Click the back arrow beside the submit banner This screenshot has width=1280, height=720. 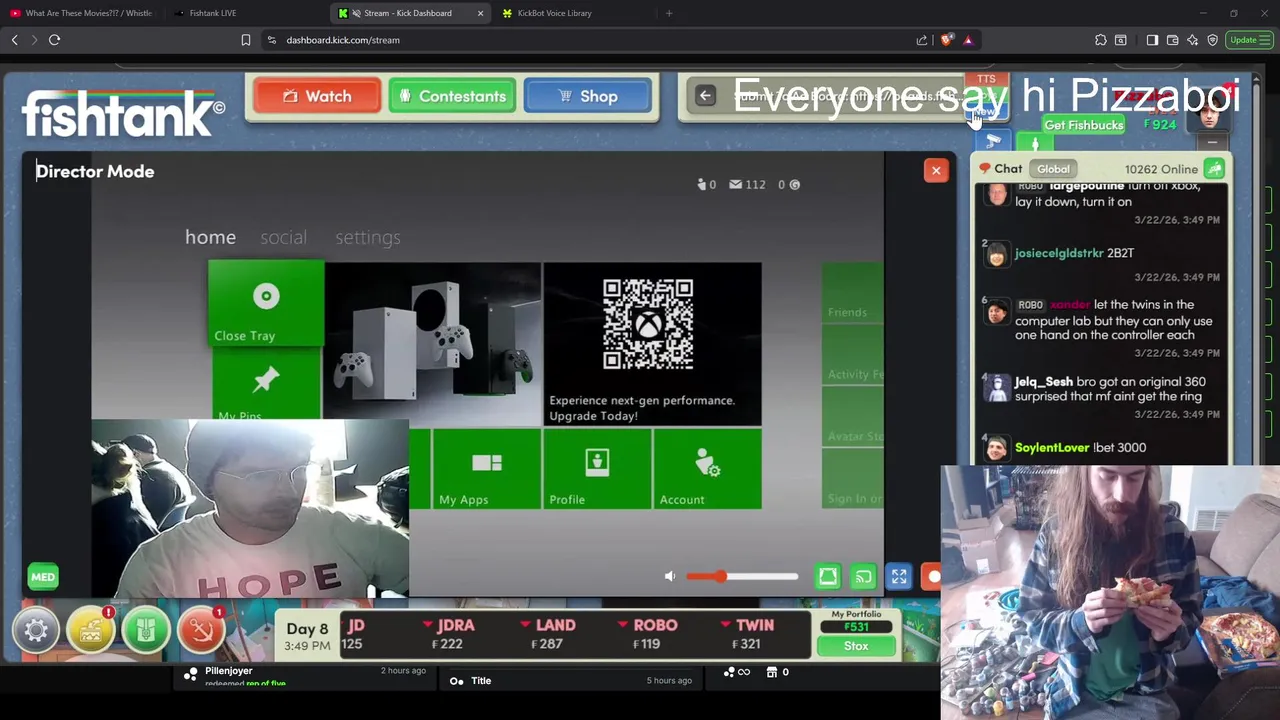tap(705, 96)
